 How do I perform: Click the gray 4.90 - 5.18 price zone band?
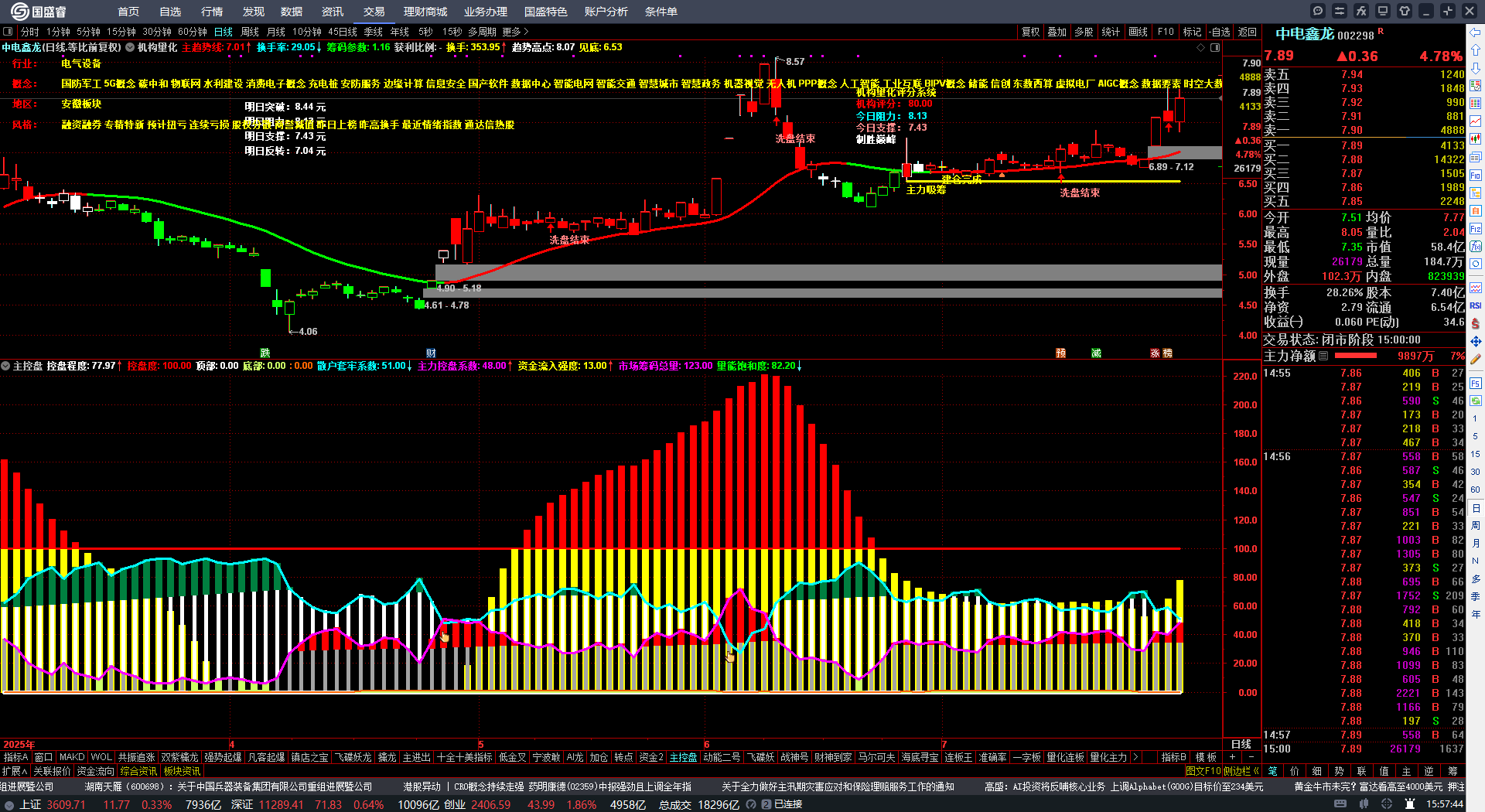pos(828,272)
